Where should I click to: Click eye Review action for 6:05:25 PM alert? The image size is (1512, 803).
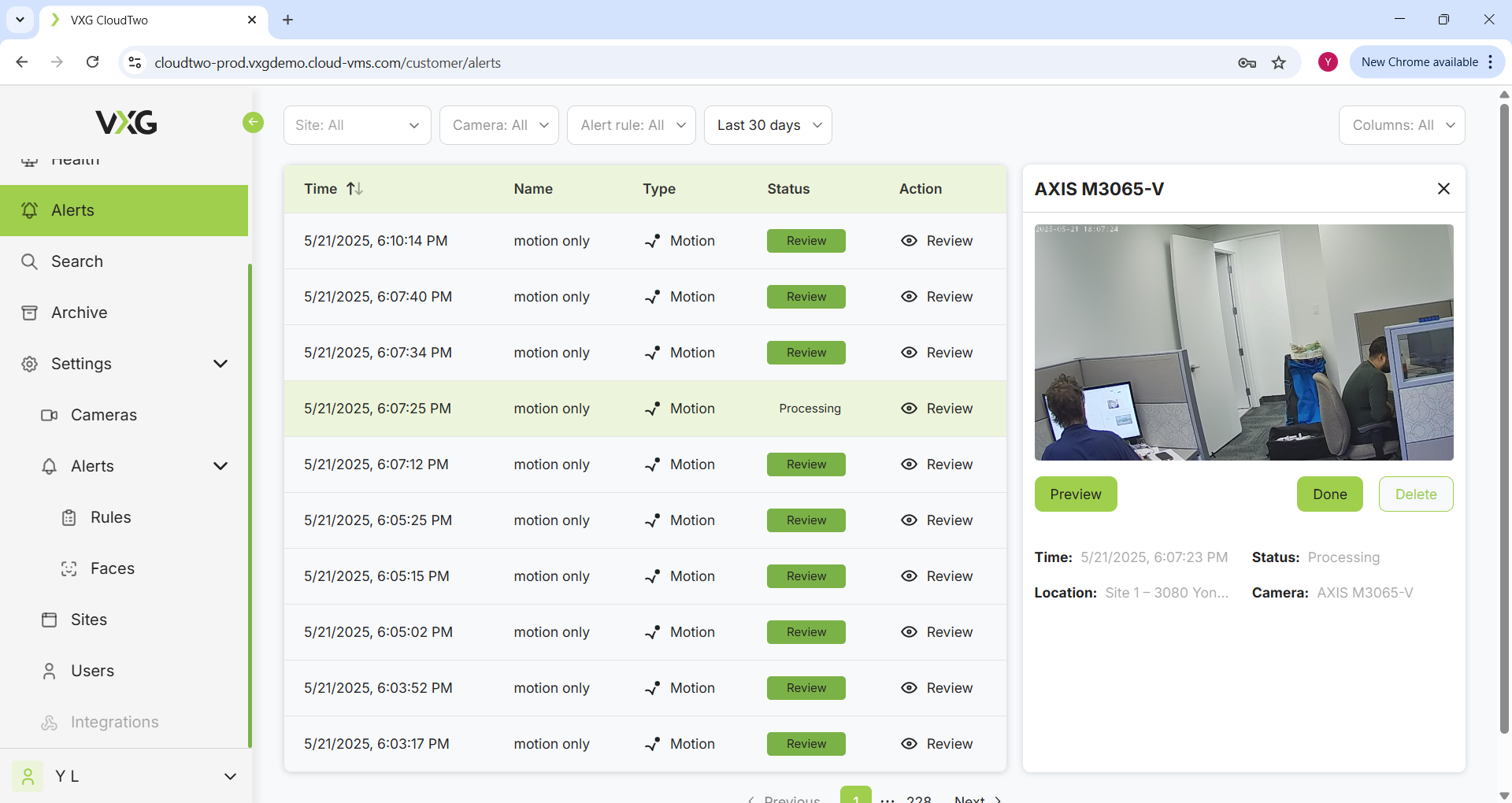936,520
